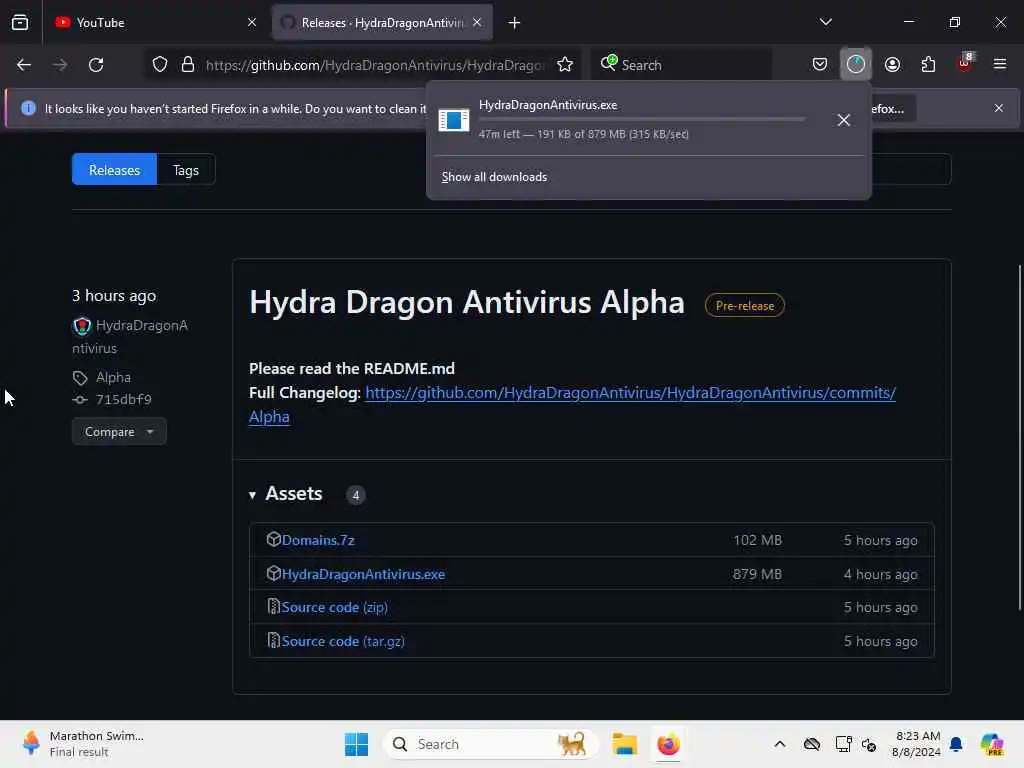Click the Windows taskbar Search box
Viewport: 1024px width, 768px height.
point(491,744)
